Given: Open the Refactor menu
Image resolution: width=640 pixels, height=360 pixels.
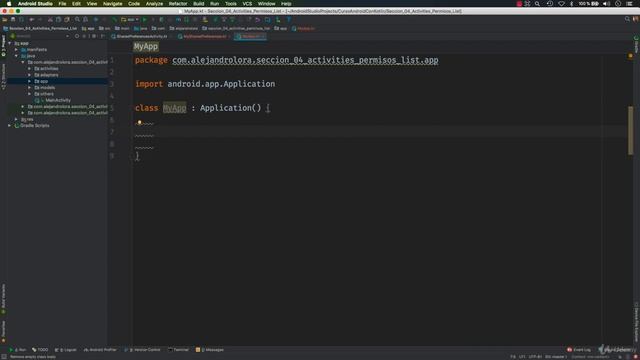Looking at the screenshot, I should tap(178, 4).
